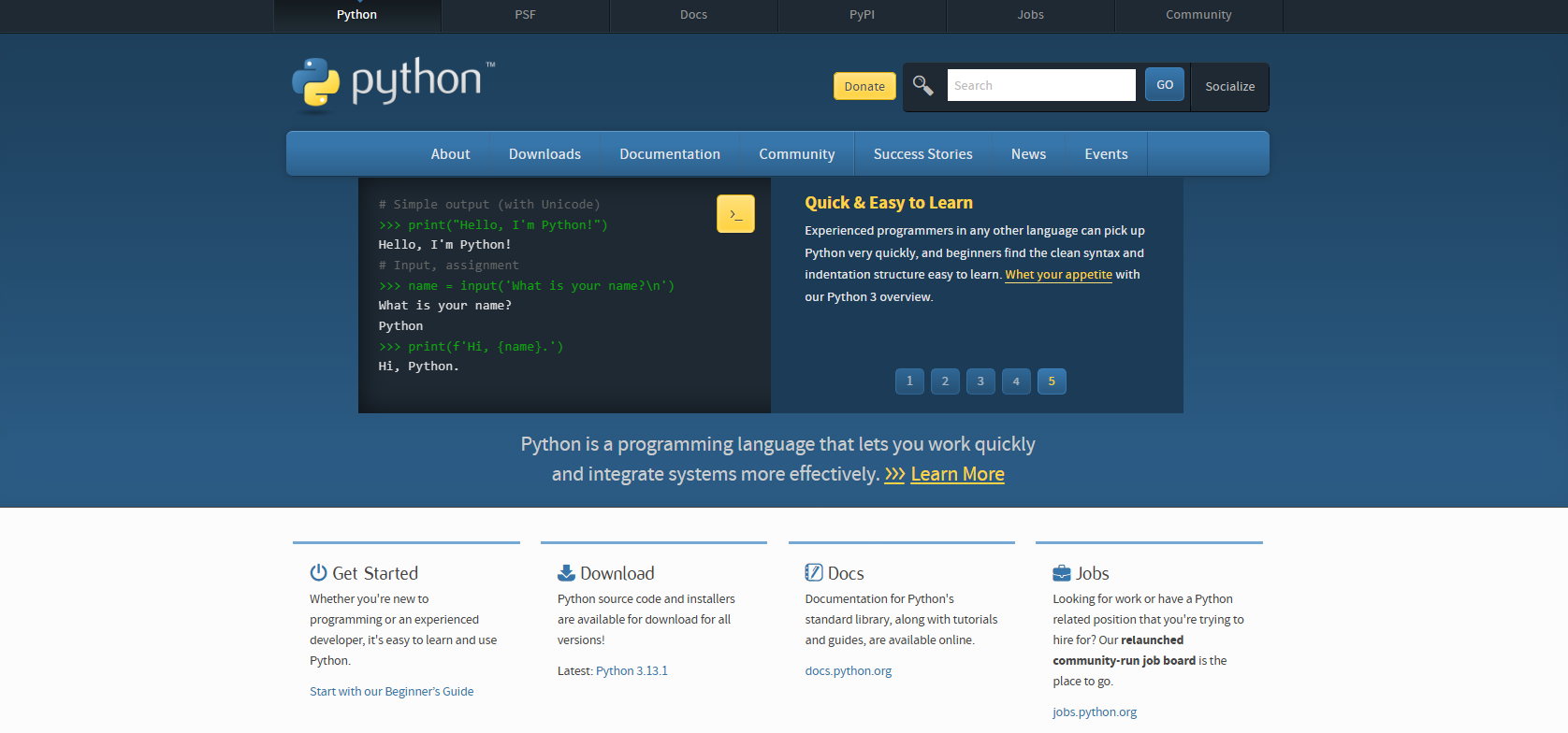
Task: Click the print("Hello, I'm Python!") code line
Action: point(493,225)
